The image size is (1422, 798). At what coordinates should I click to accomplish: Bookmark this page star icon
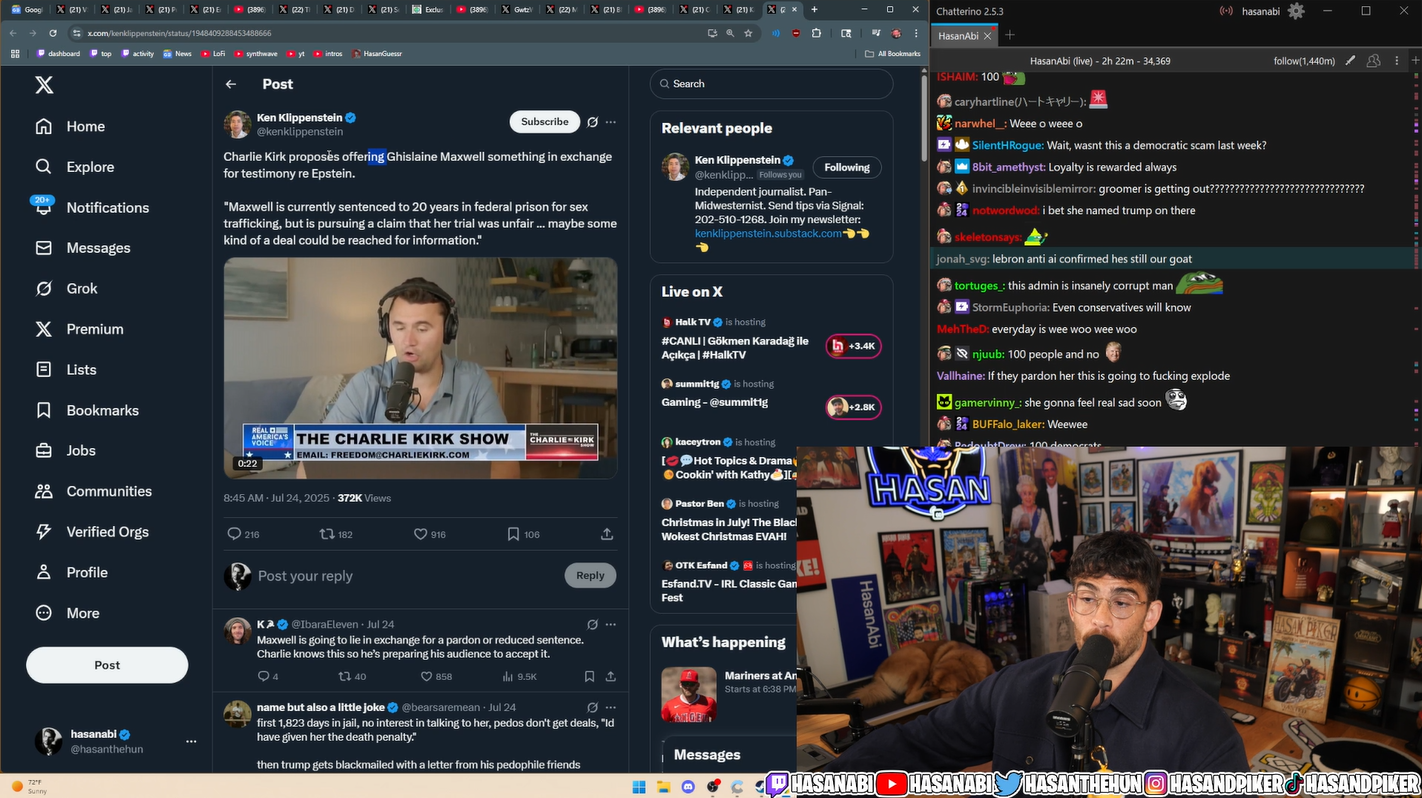[748, 33]
